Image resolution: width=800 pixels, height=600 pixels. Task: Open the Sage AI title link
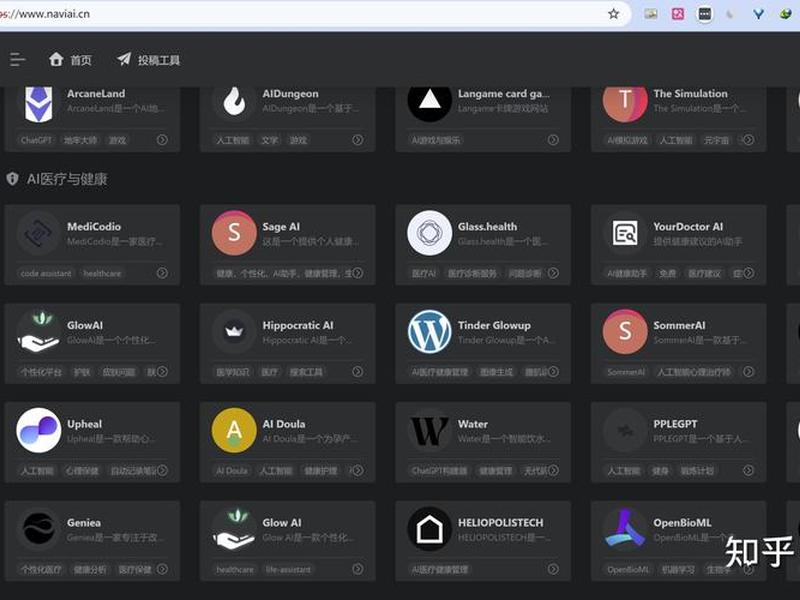[281, 227]
